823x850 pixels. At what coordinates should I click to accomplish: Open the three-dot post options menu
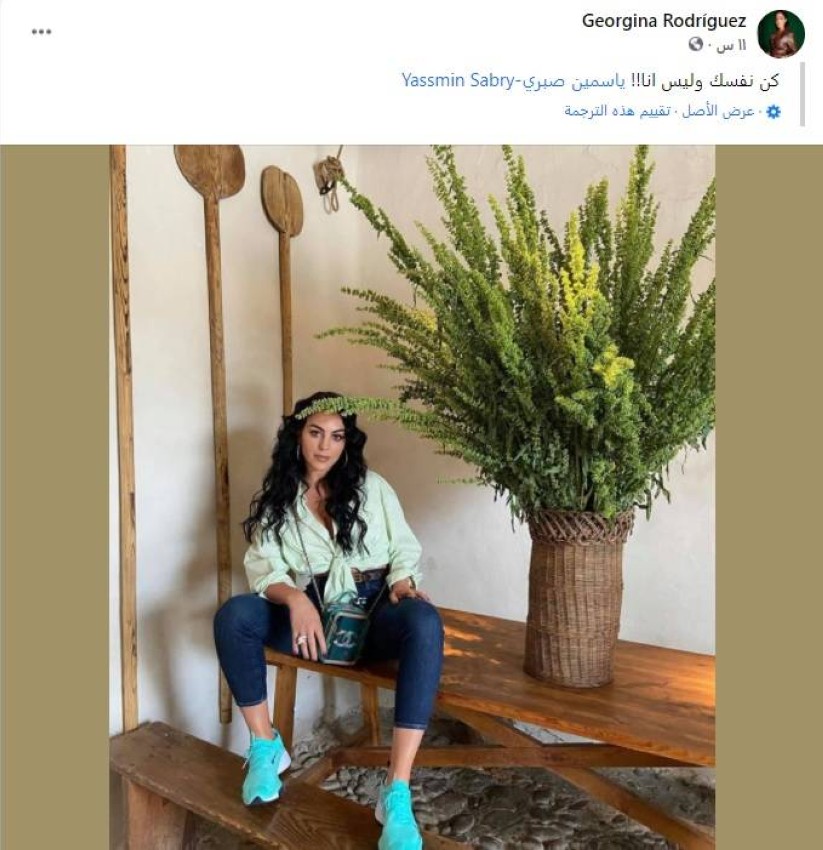point(41,32)
